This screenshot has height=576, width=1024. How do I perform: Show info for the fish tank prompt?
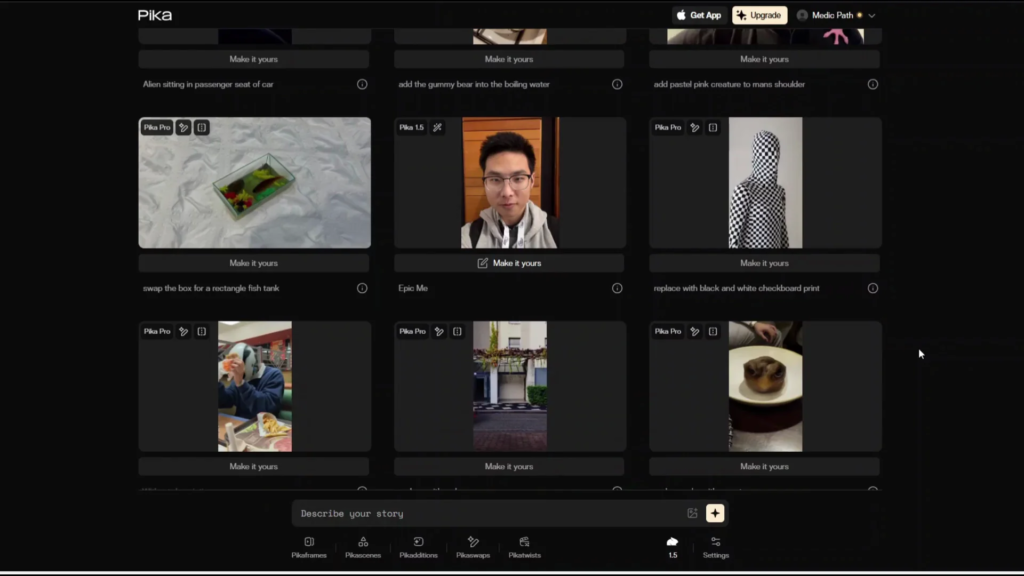pos(362,288)
